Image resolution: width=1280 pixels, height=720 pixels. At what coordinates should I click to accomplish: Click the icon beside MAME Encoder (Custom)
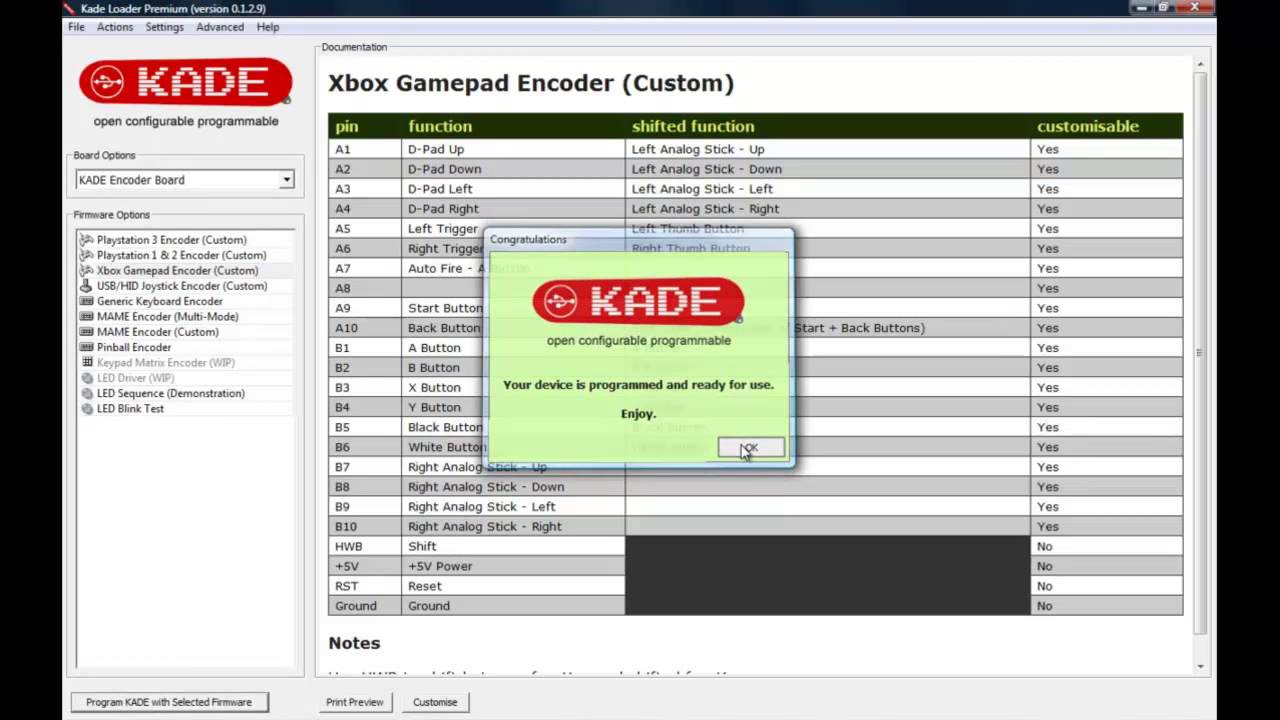point(87,332)
